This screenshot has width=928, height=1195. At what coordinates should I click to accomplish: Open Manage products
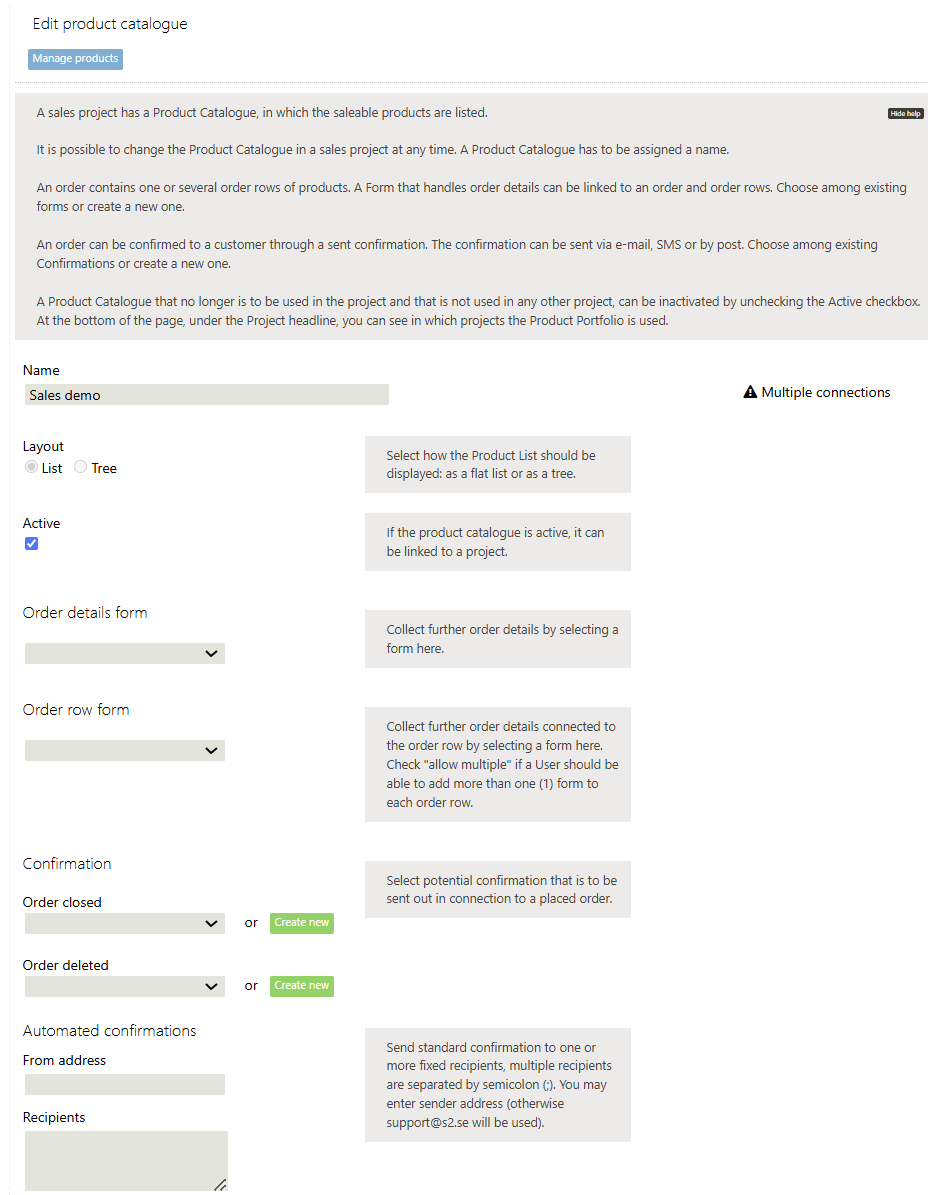(75, 59)
